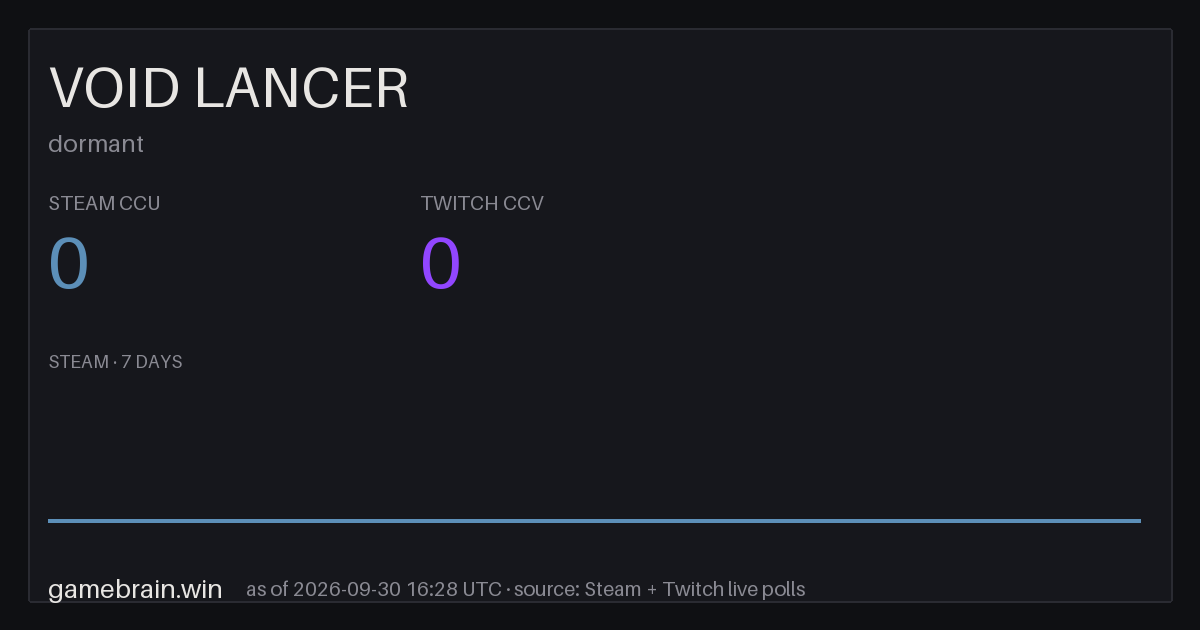Viewport: 1200px width, 630px height.
Task: Click the STEAM · 7 DAYS chart label
Action: (115, 362)
